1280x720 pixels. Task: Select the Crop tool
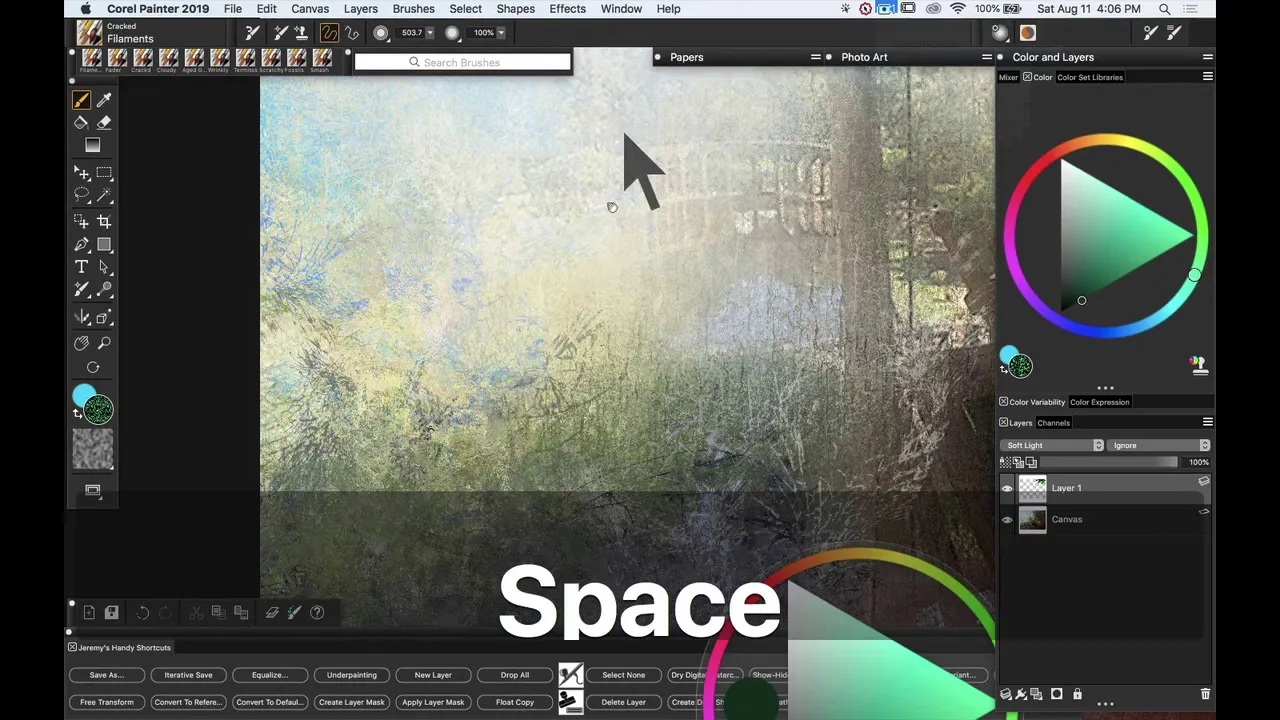click(x=104, y=221)
